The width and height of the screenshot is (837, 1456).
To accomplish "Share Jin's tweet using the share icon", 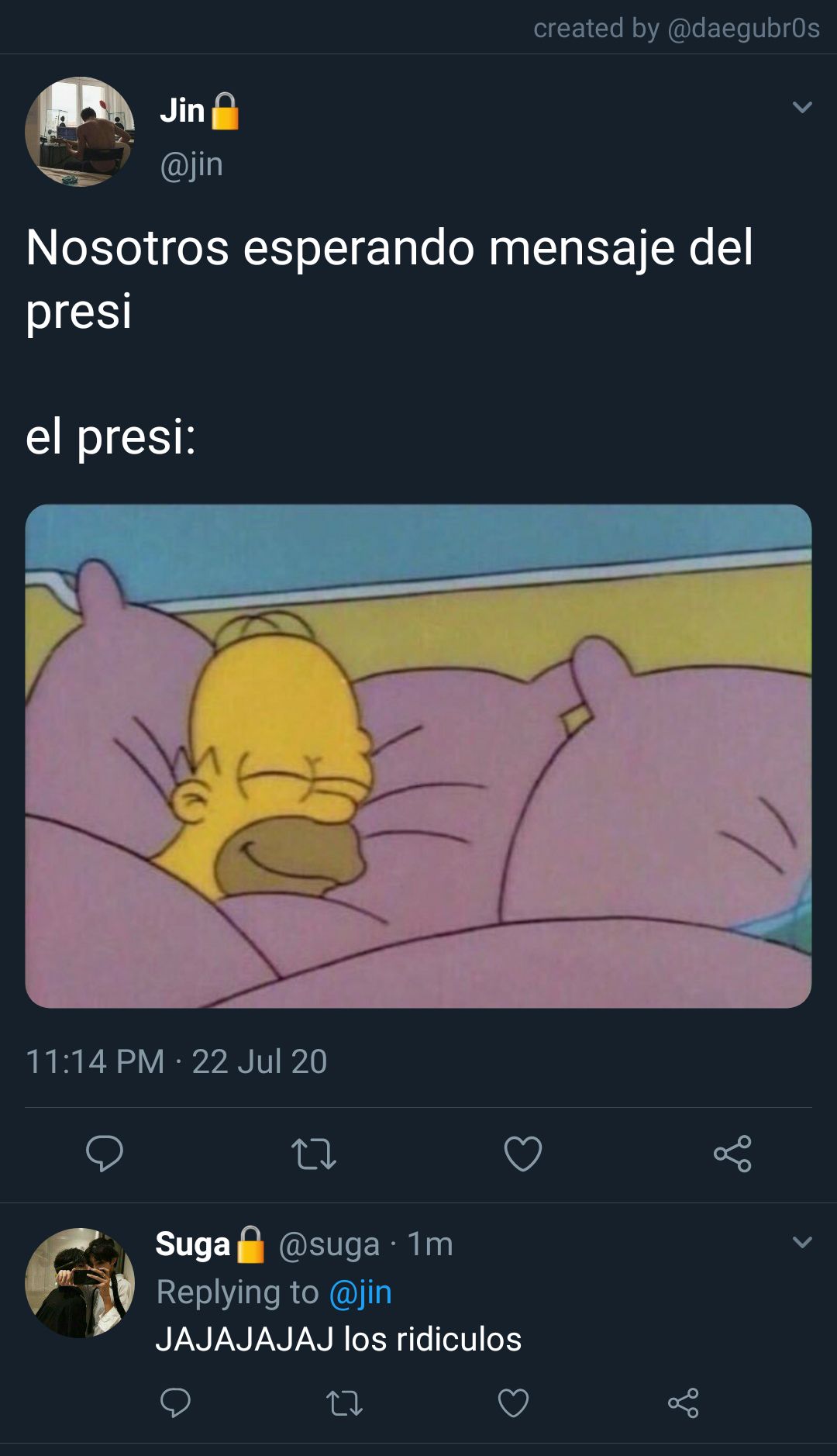I will tap(732, 1154).
